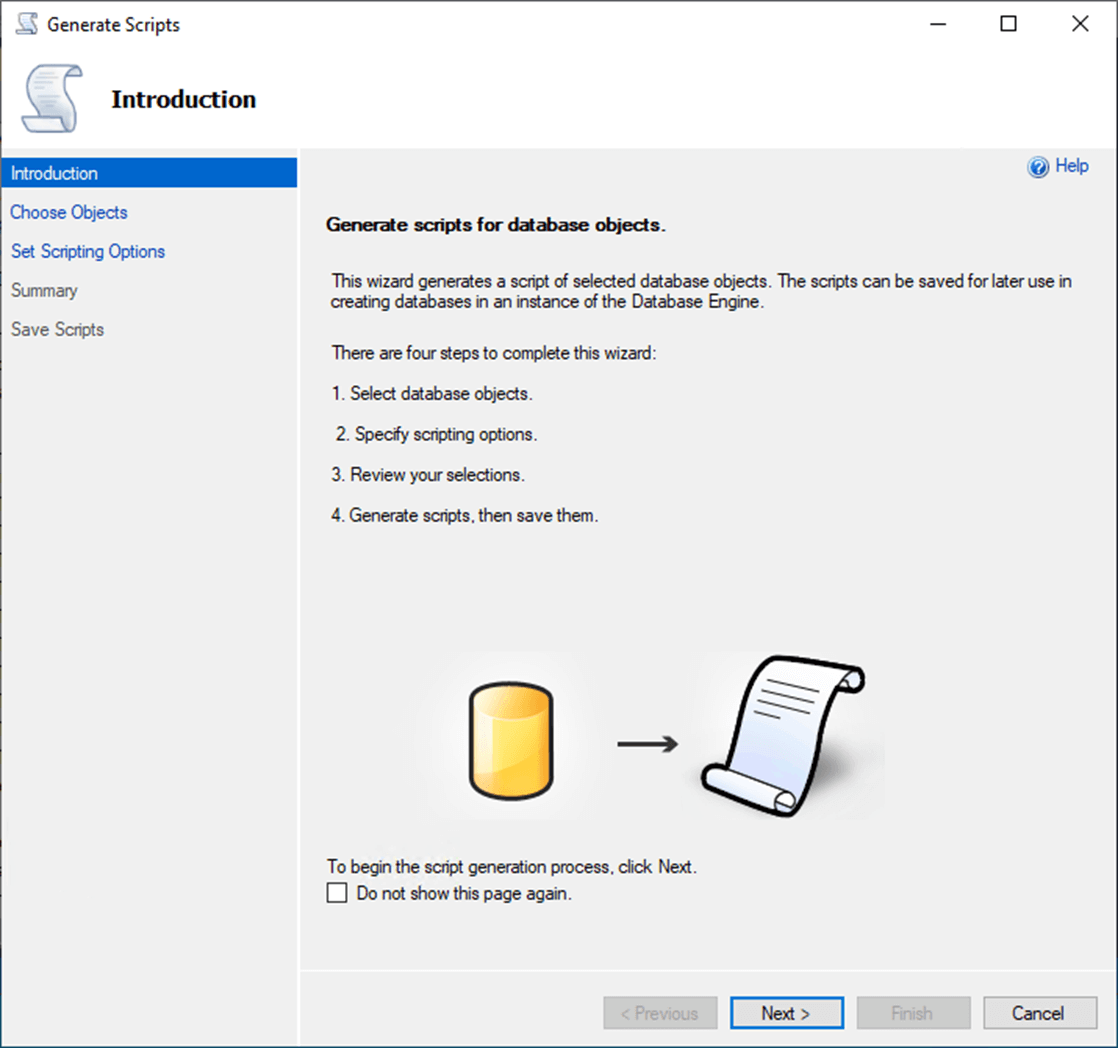The image size is (1118, 1048).
Task: Go to the Choose Objects step
Action: coord(69,212)
